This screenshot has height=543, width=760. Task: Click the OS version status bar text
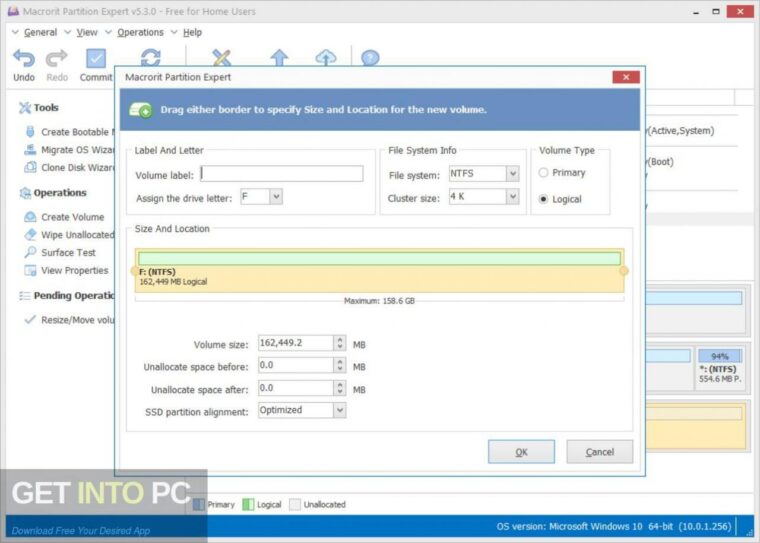(x=614, y=527)
